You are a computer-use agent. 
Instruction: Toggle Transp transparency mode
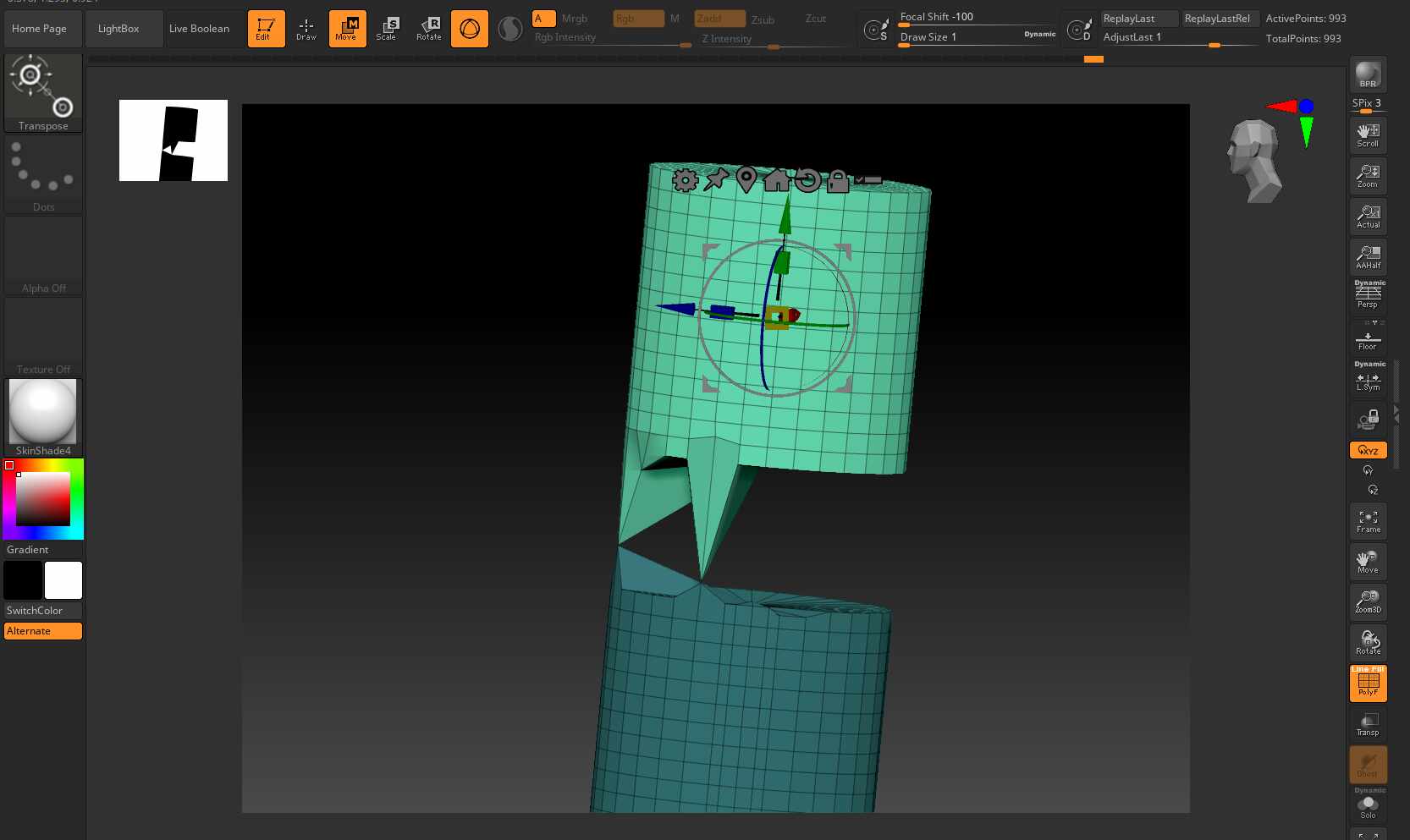point(1368,724)
